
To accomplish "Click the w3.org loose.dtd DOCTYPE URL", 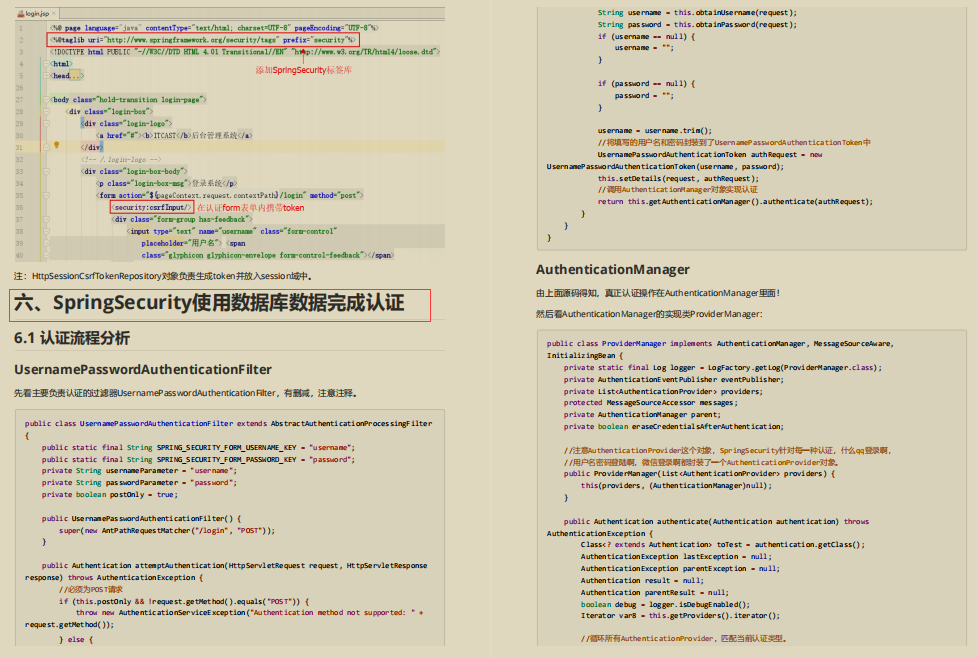I will point(364,52).
